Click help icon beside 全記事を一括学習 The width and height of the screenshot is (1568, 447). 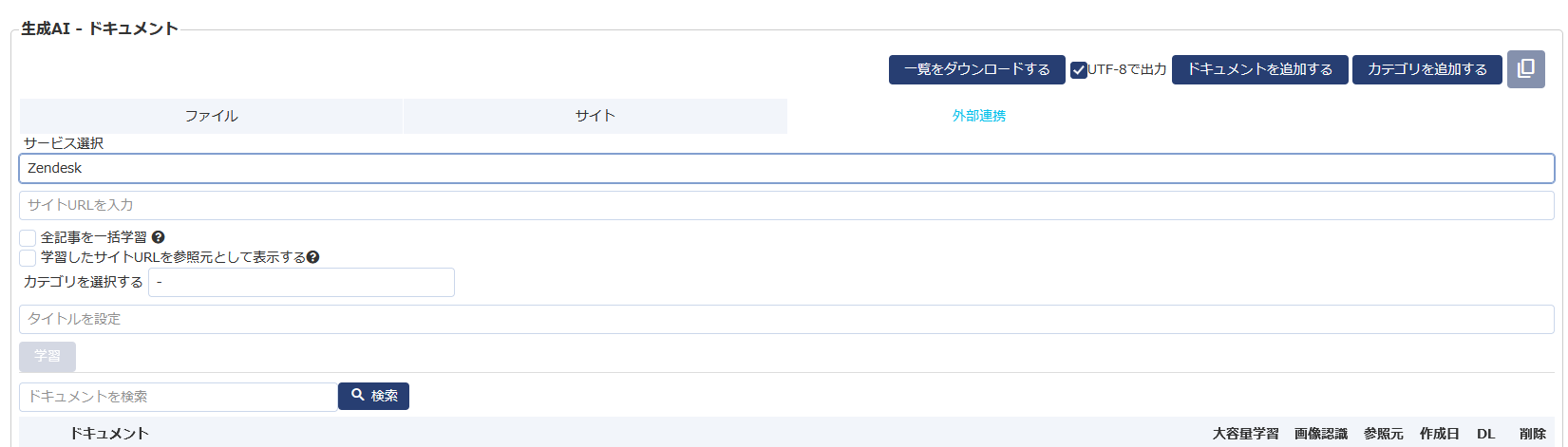pos(159,237)
